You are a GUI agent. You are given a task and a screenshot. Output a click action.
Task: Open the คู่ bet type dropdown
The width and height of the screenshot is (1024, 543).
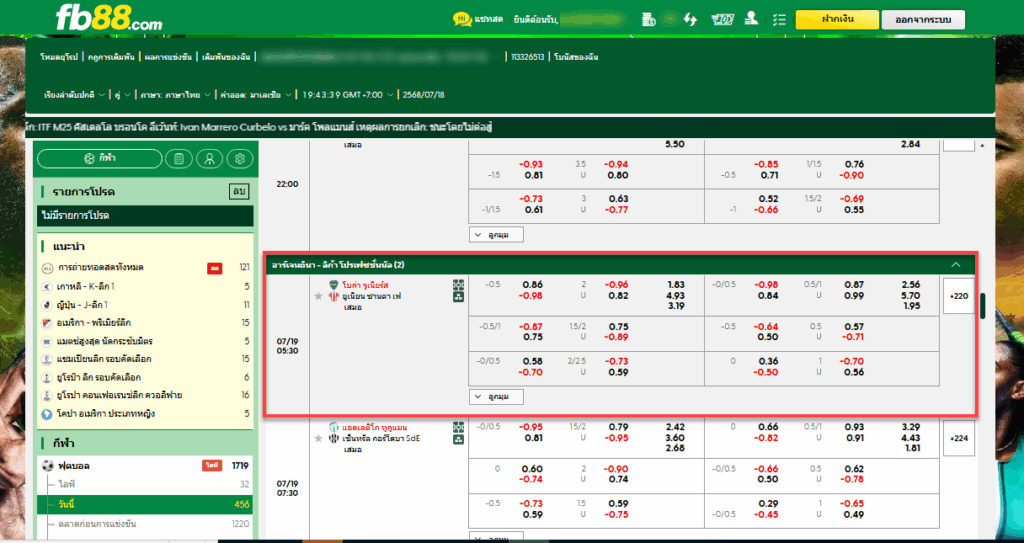[x=123, y=95]
